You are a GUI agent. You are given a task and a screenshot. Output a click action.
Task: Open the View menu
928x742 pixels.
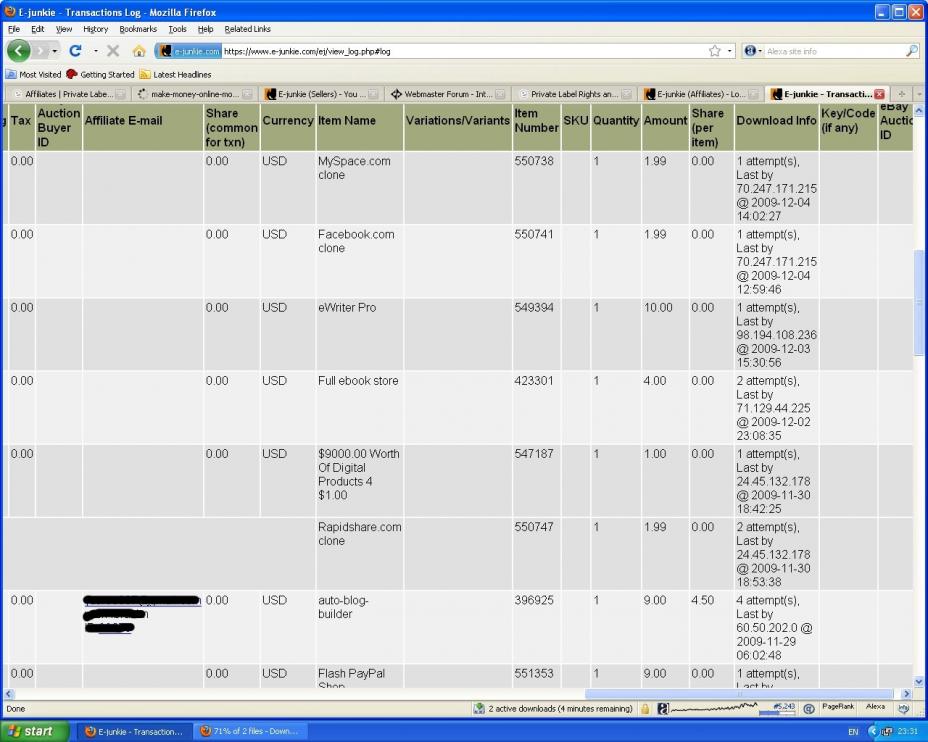point(64,29)
